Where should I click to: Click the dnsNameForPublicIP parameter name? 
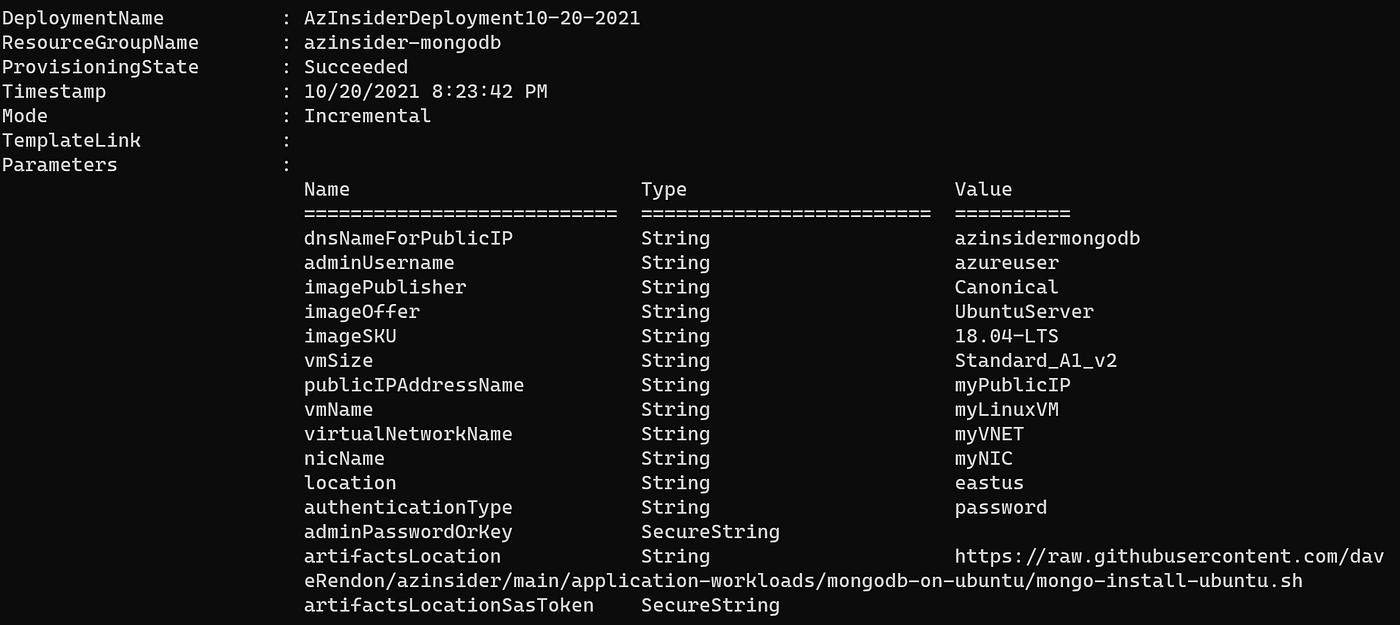[408, 239]
